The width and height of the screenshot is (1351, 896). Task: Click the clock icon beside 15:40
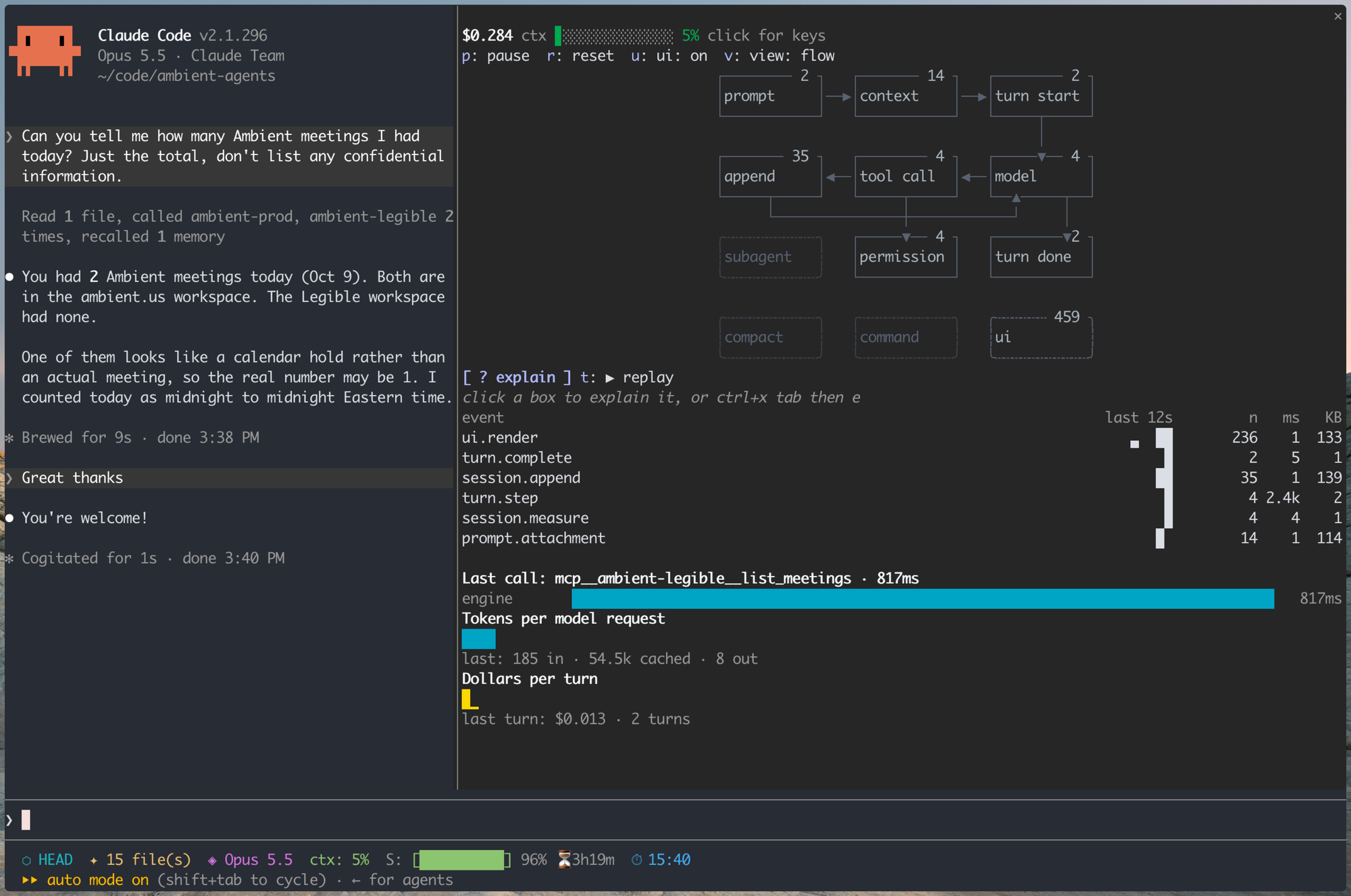[x=636, y=860]
